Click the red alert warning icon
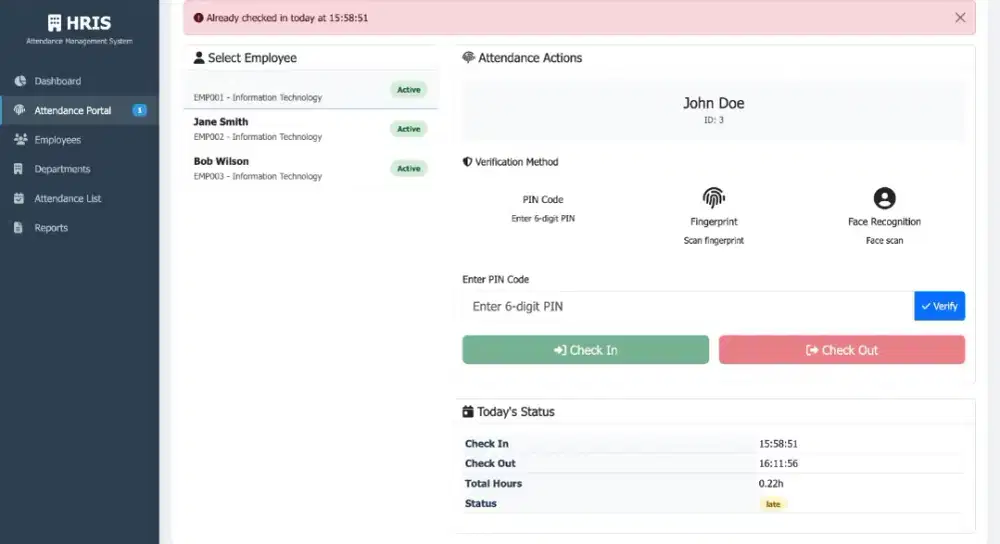1000x544 pixels. pos(198,18)
